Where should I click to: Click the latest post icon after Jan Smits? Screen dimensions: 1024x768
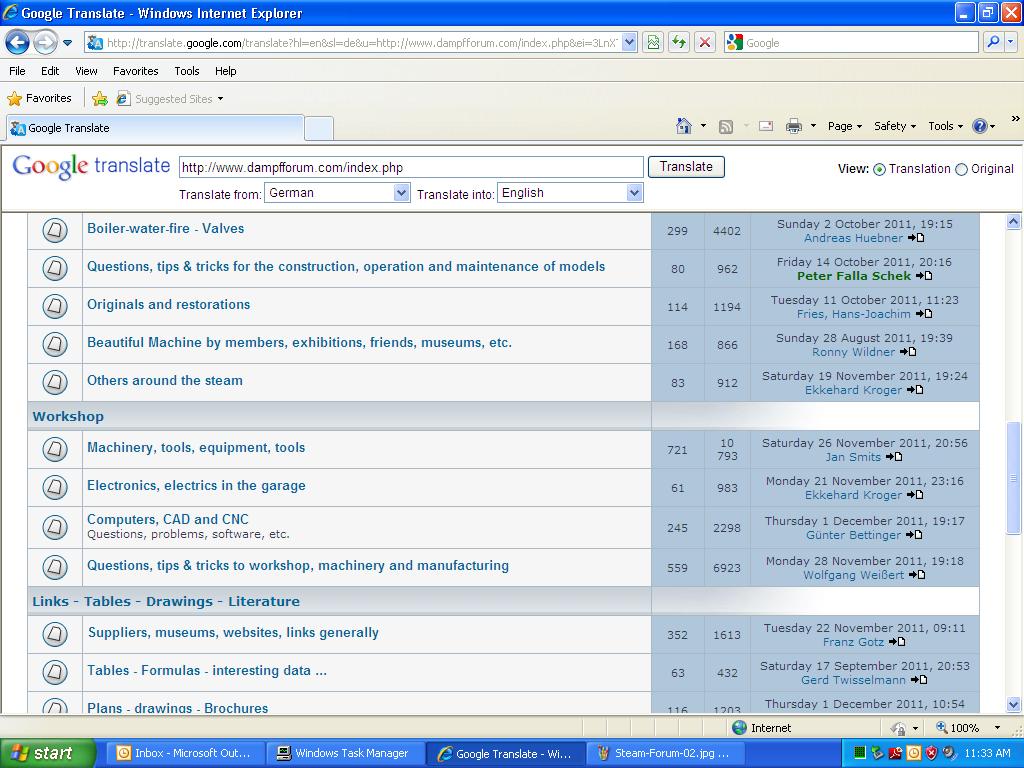[894, 456]
